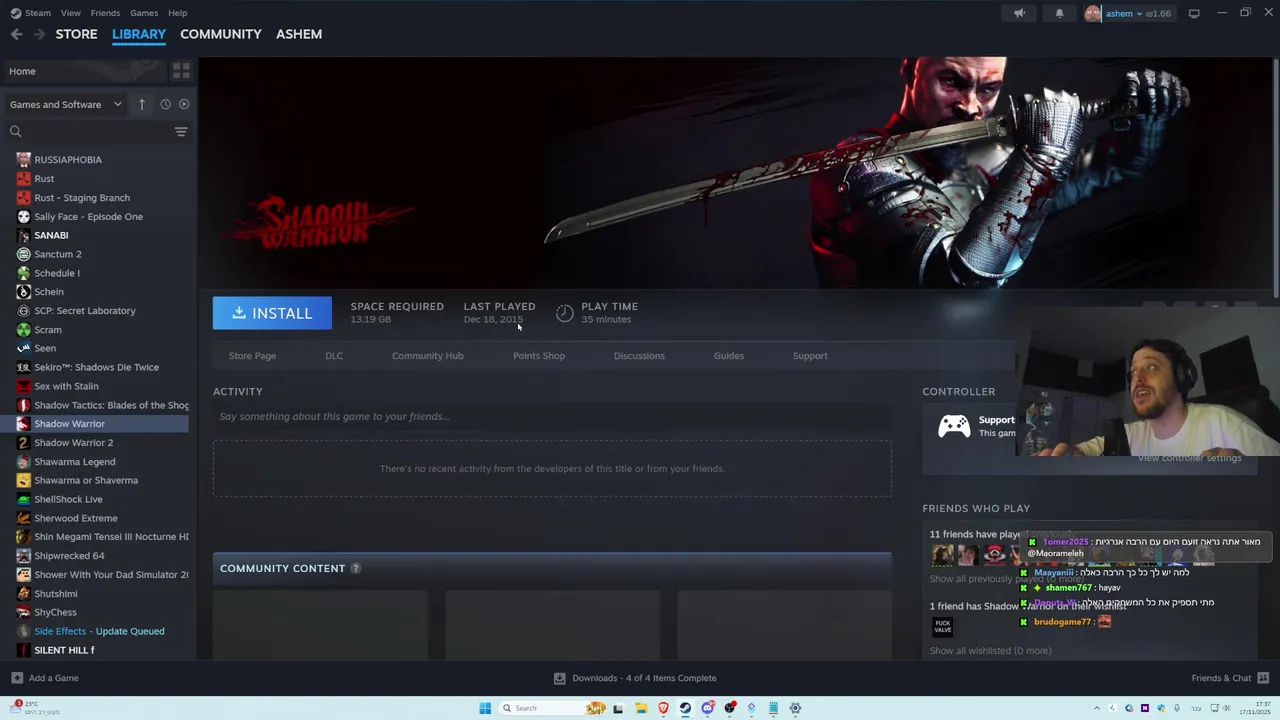Viewport: 1280px width, 720px height.
Task: Go to the COMMUNITY tab
Action: click(221, 34)
